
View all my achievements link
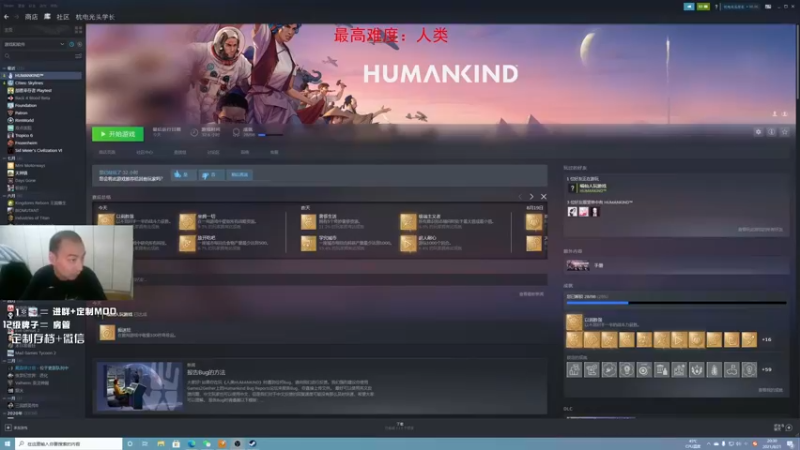[770, 390]
